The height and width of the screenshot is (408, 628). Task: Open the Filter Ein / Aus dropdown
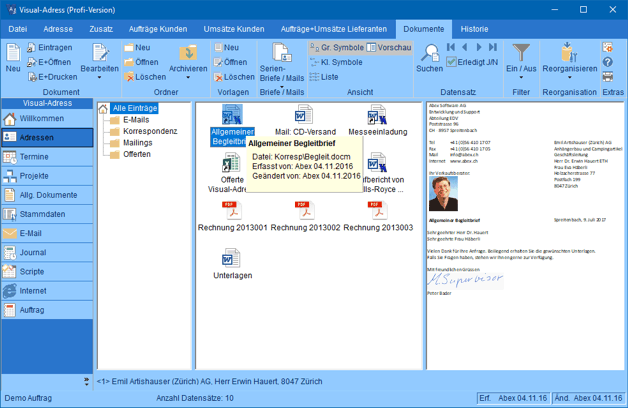tap(521, 77)
